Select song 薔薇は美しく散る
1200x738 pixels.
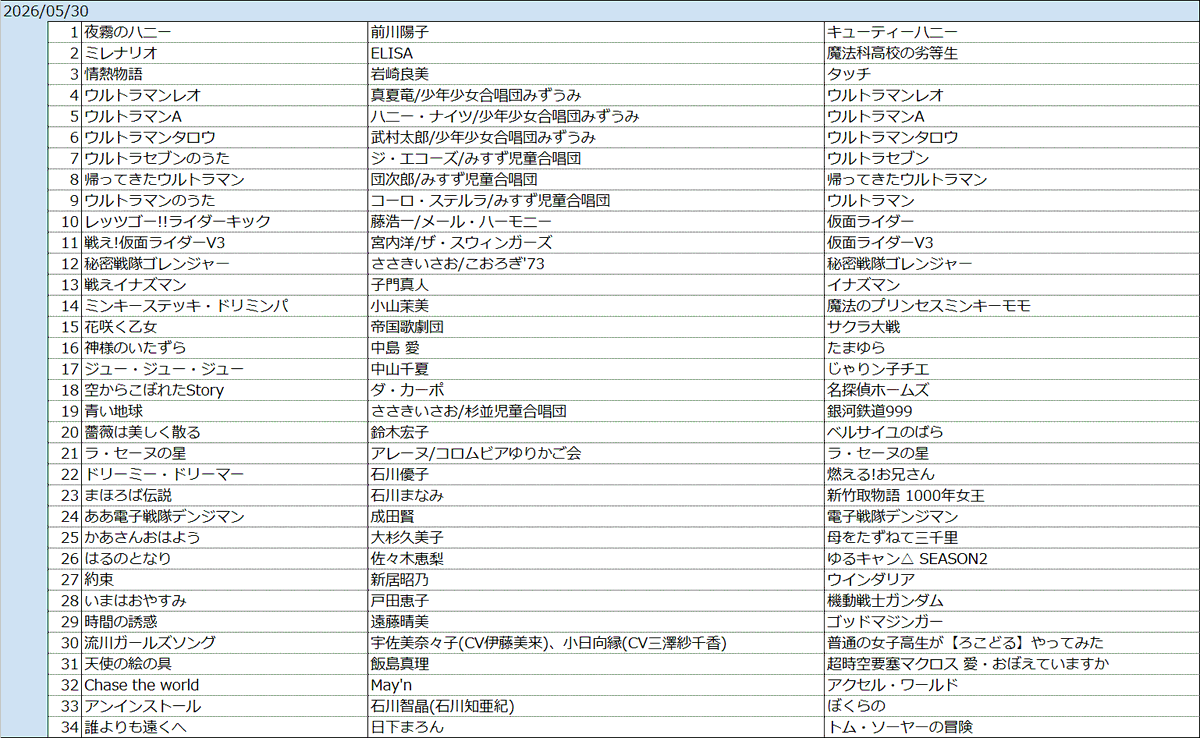[142, 431]
